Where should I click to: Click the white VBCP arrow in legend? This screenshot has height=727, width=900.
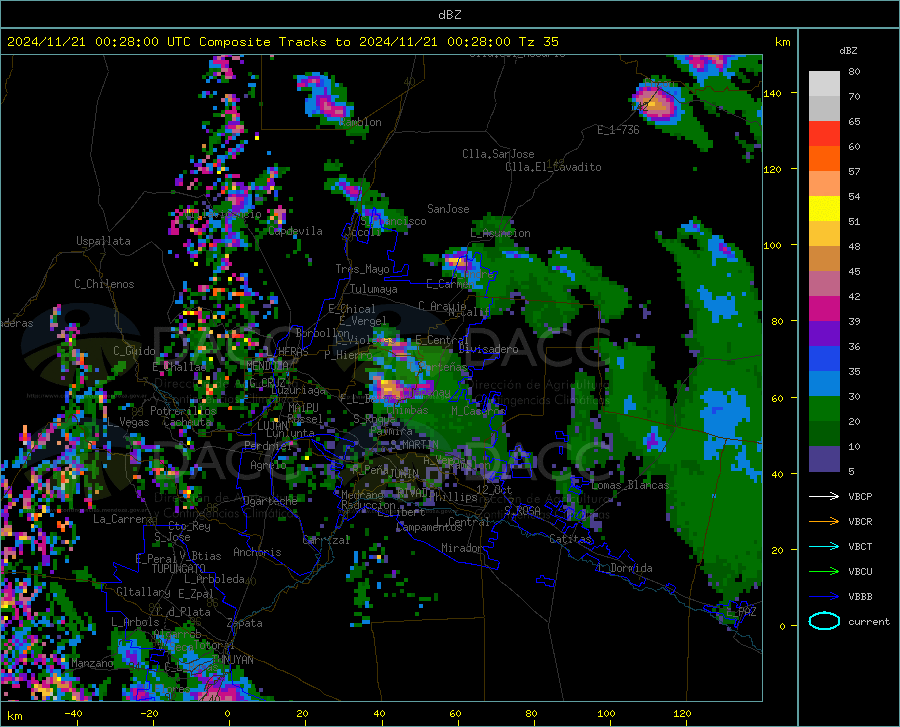[x=824, y=496]
